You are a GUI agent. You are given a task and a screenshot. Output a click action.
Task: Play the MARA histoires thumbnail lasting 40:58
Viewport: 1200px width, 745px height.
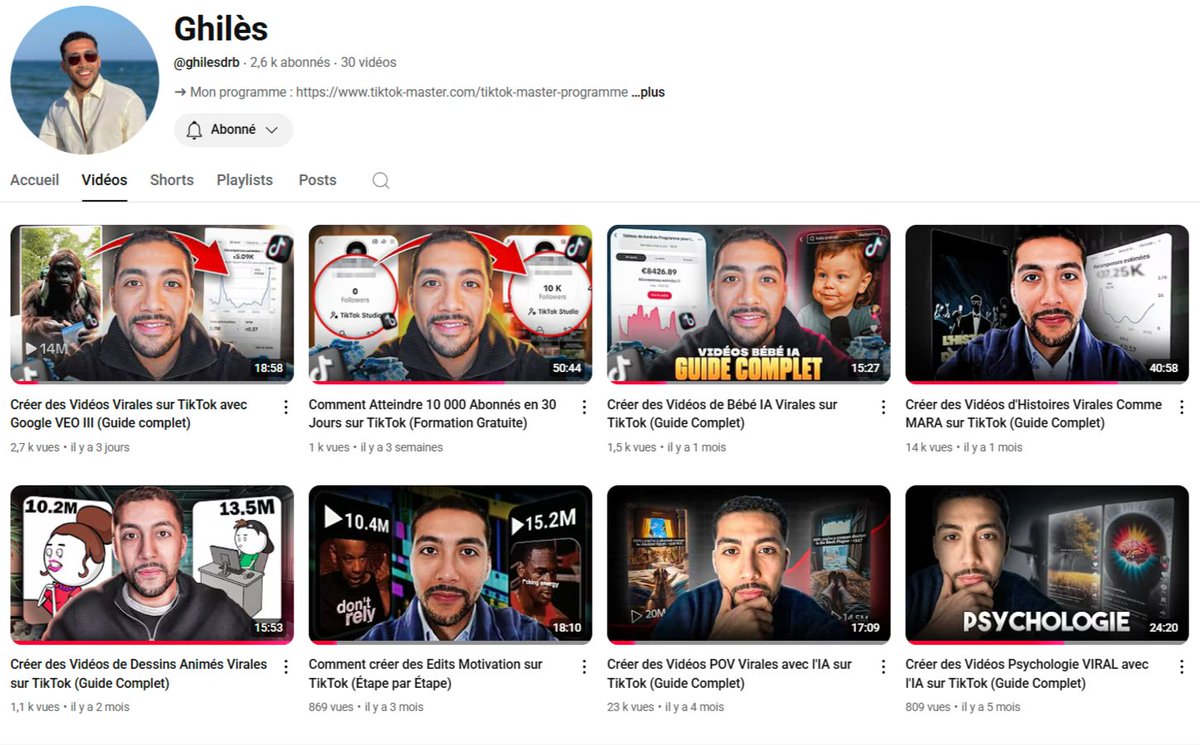(x=1047, y=304)
